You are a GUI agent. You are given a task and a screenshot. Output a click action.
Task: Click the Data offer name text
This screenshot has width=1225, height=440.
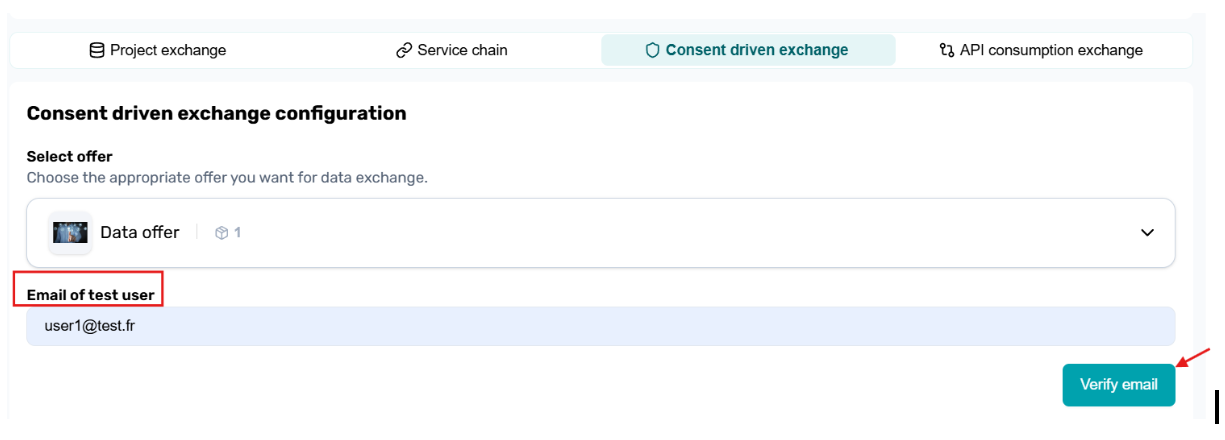[x=140, y=233]
